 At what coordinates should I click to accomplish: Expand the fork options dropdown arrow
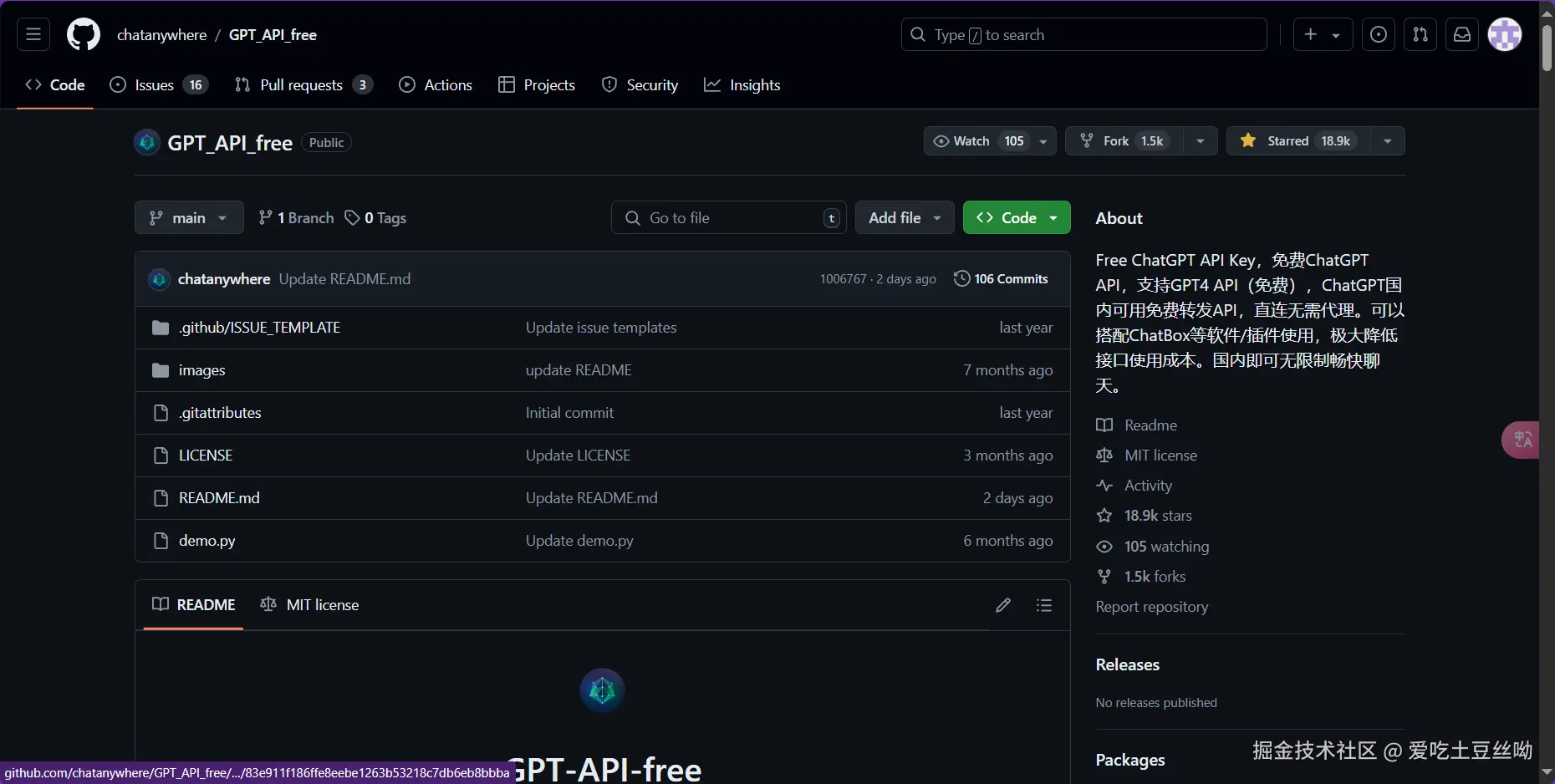(x=1201, y=141)
